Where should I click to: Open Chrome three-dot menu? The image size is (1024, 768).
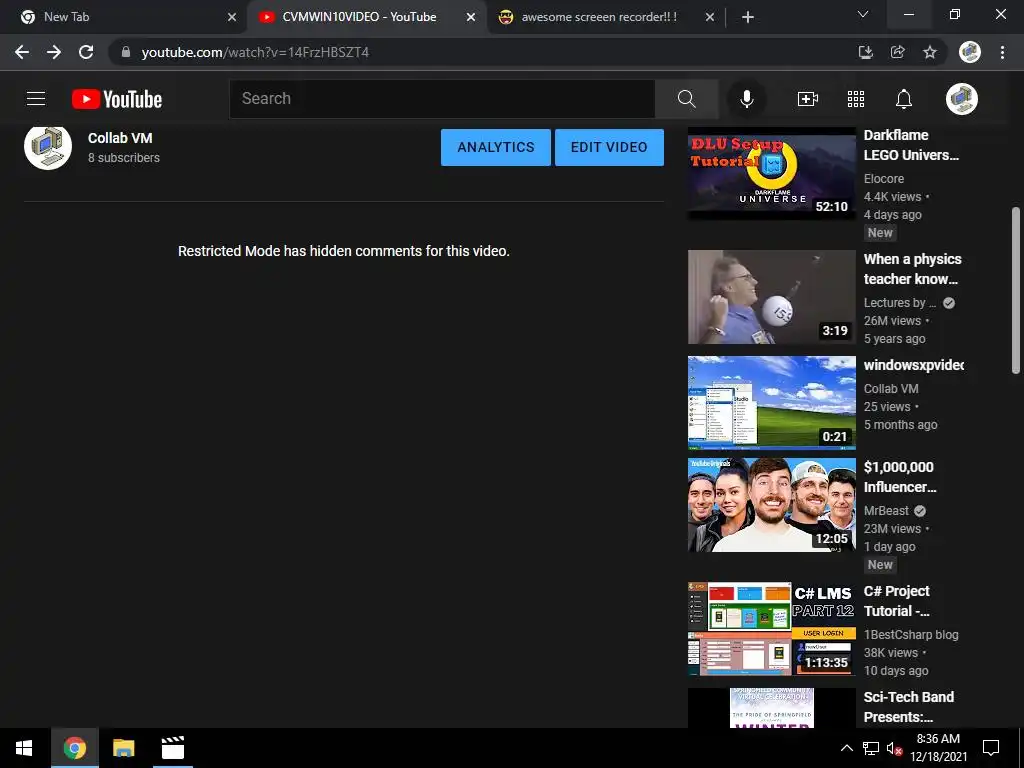1002,52
